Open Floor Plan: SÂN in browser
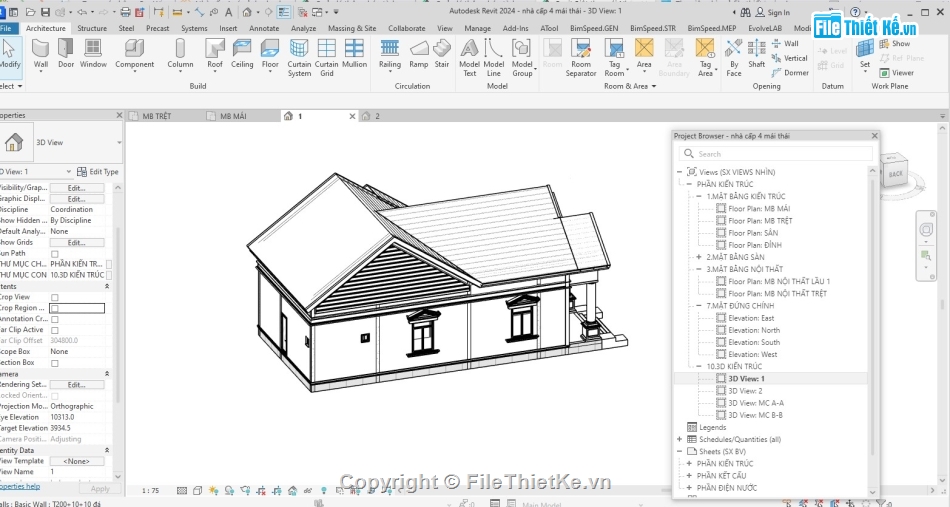 click(753, 233)
